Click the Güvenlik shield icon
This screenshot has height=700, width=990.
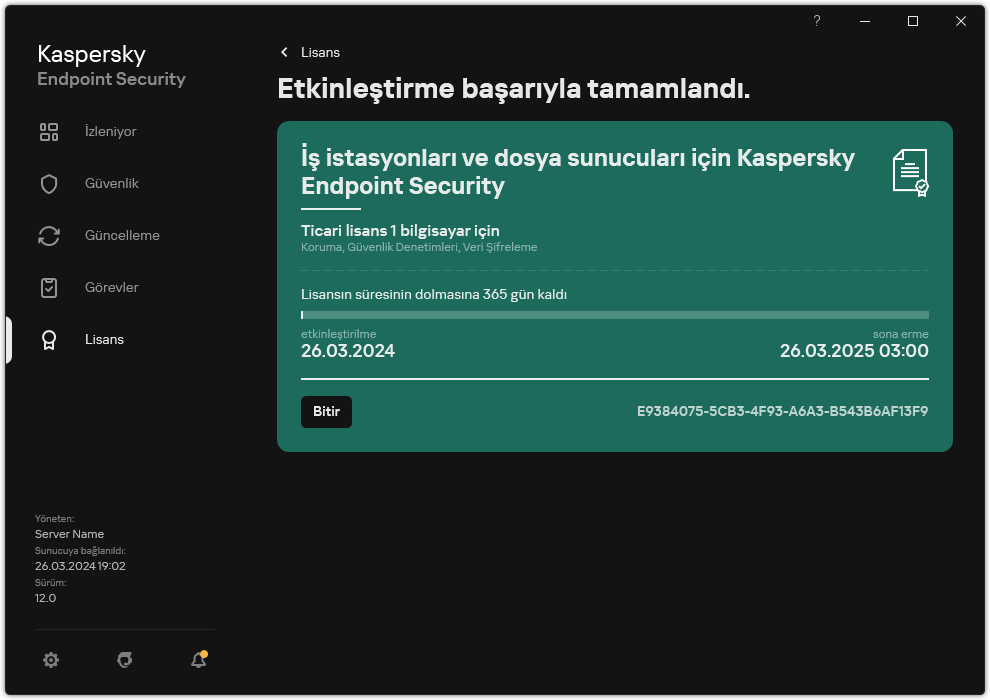pos(49,183)
